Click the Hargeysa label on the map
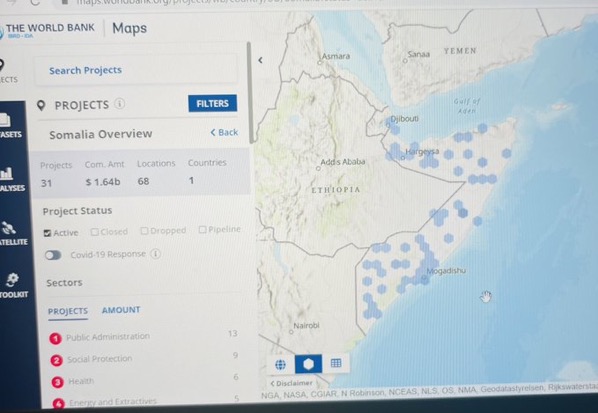 [422, 152]
